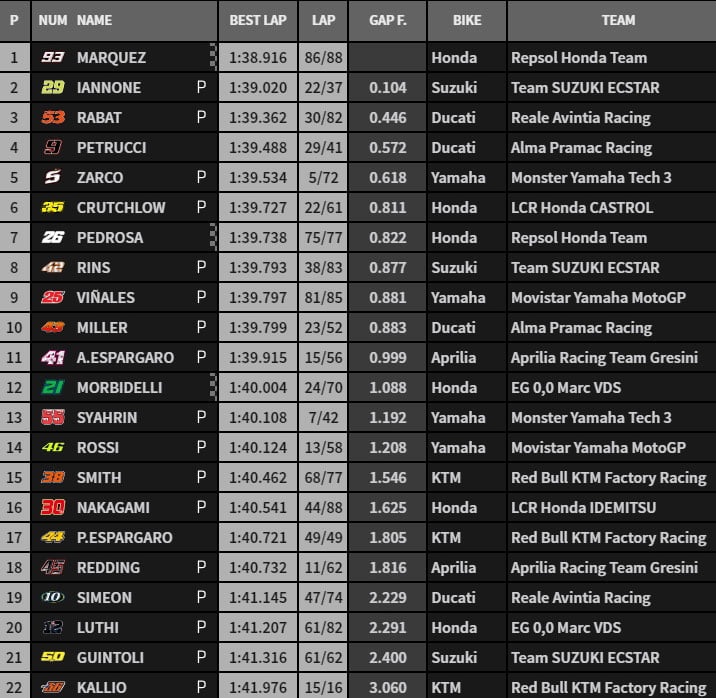Image resolution: width=716 pixels, height=698 pixels.
Task: Click Simeon's number 10 oval icon
Action: point(53,597)
